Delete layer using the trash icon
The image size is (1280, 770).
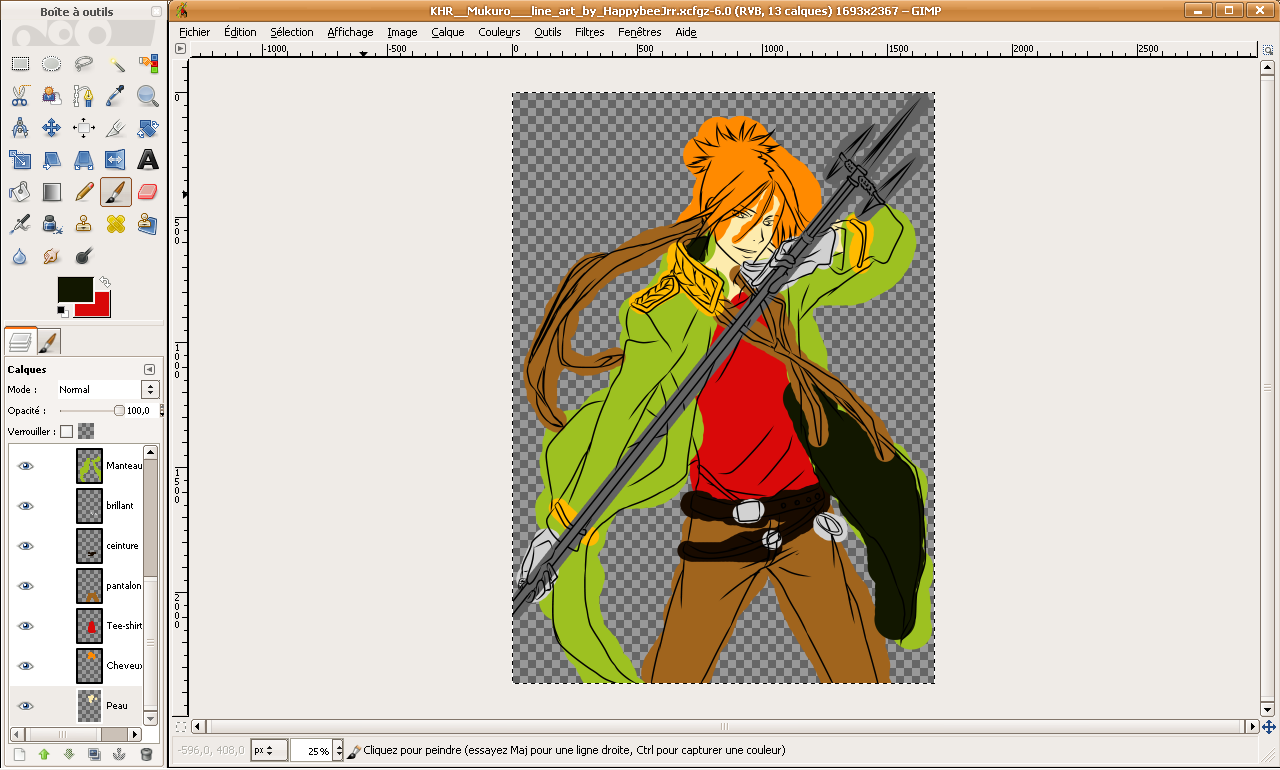coord(146,754)
